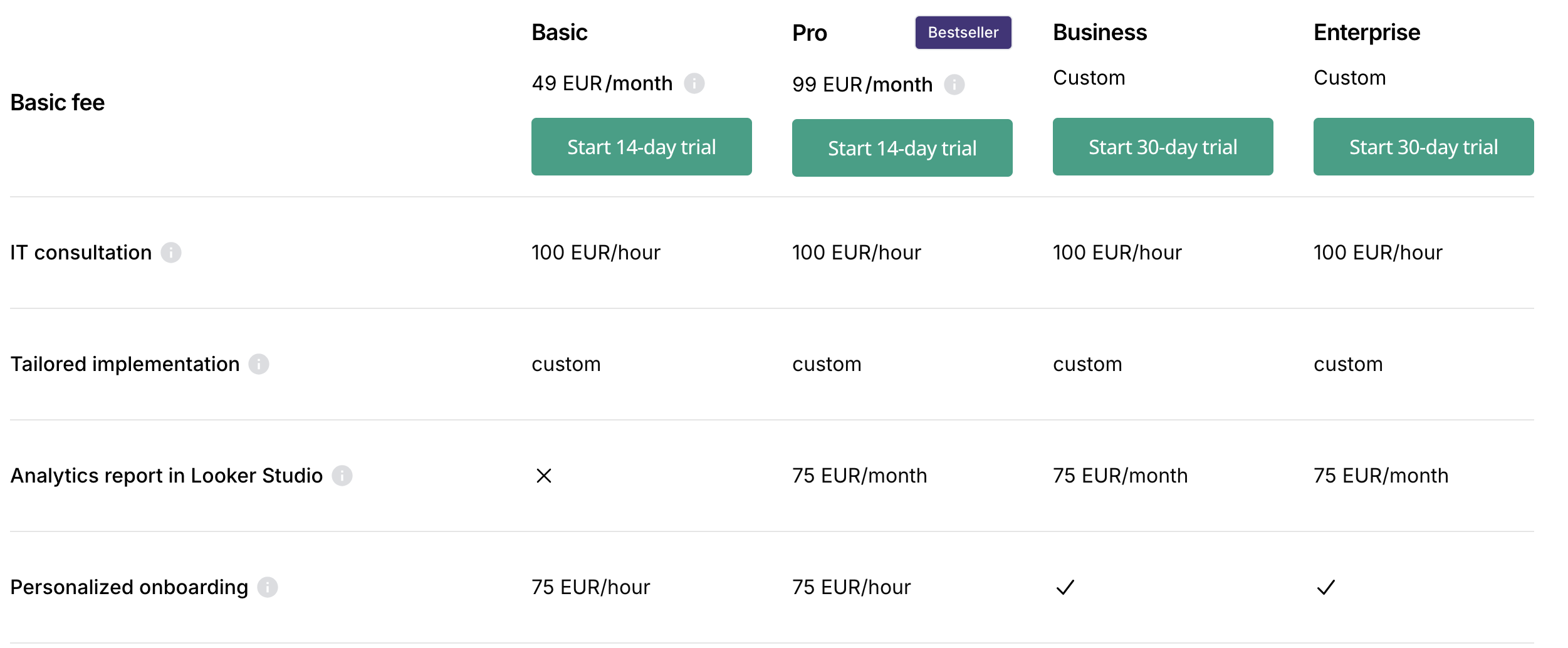The image size is (1568, 648).
Task: Click the X mark in Basic column
Action: point(544,476)
